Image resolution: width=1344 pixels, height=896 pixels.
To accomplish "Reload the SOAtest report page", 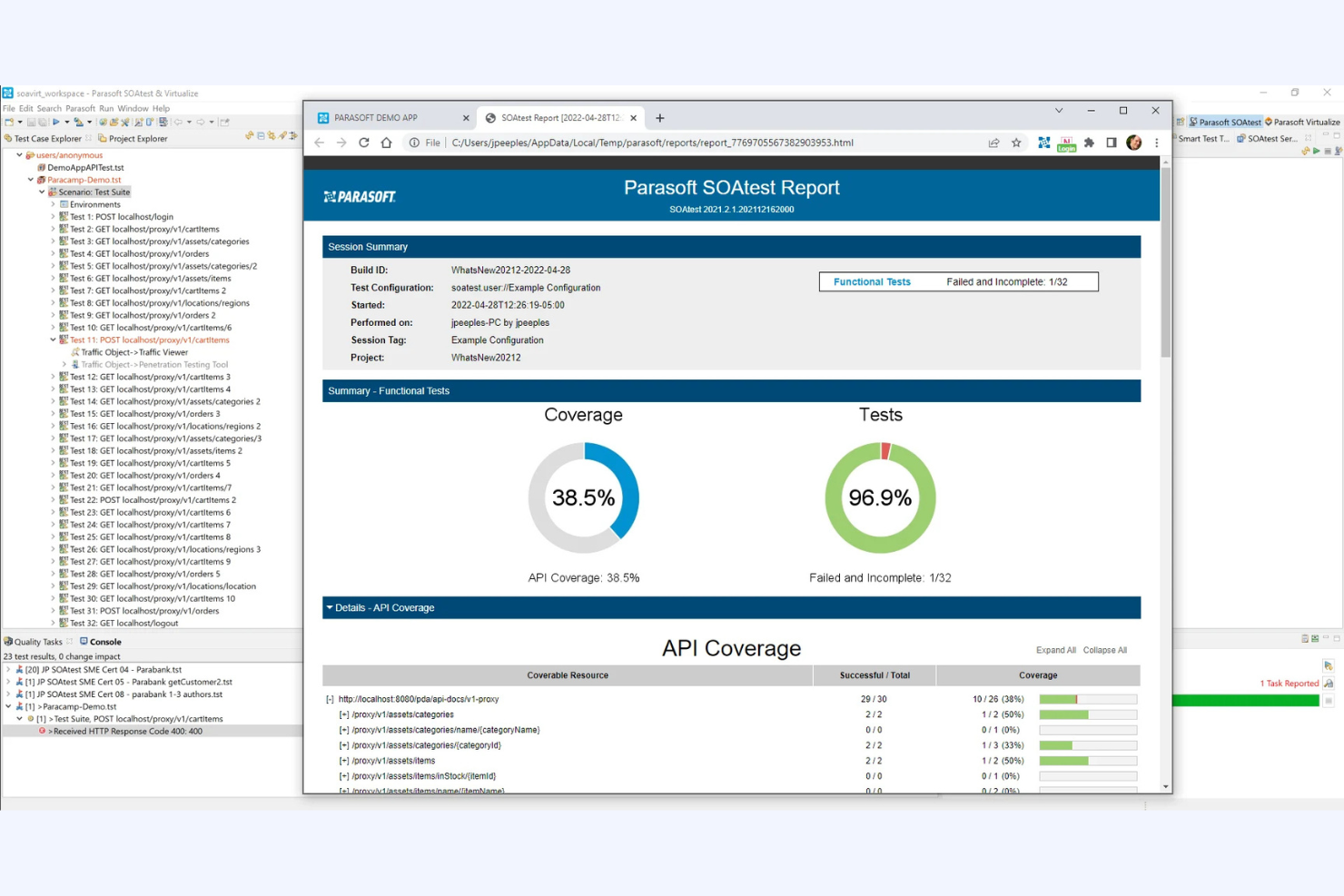I will click(x=364, y=143).
